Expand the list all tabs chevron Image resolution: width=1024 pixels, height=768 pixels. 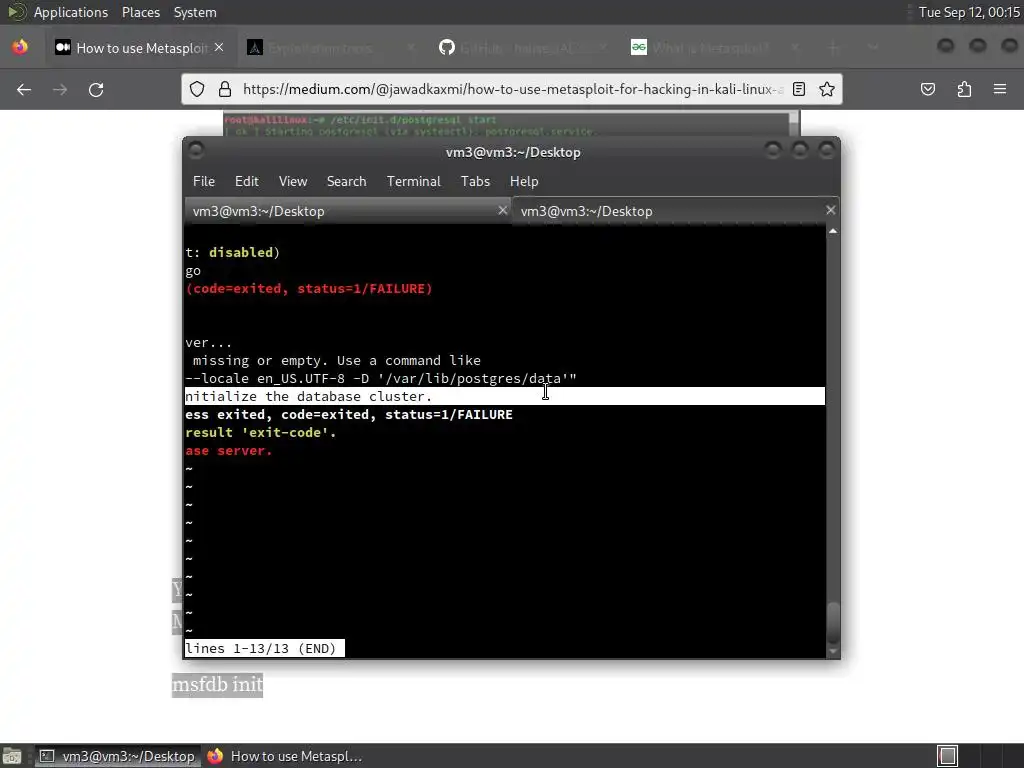coord(873,48)
